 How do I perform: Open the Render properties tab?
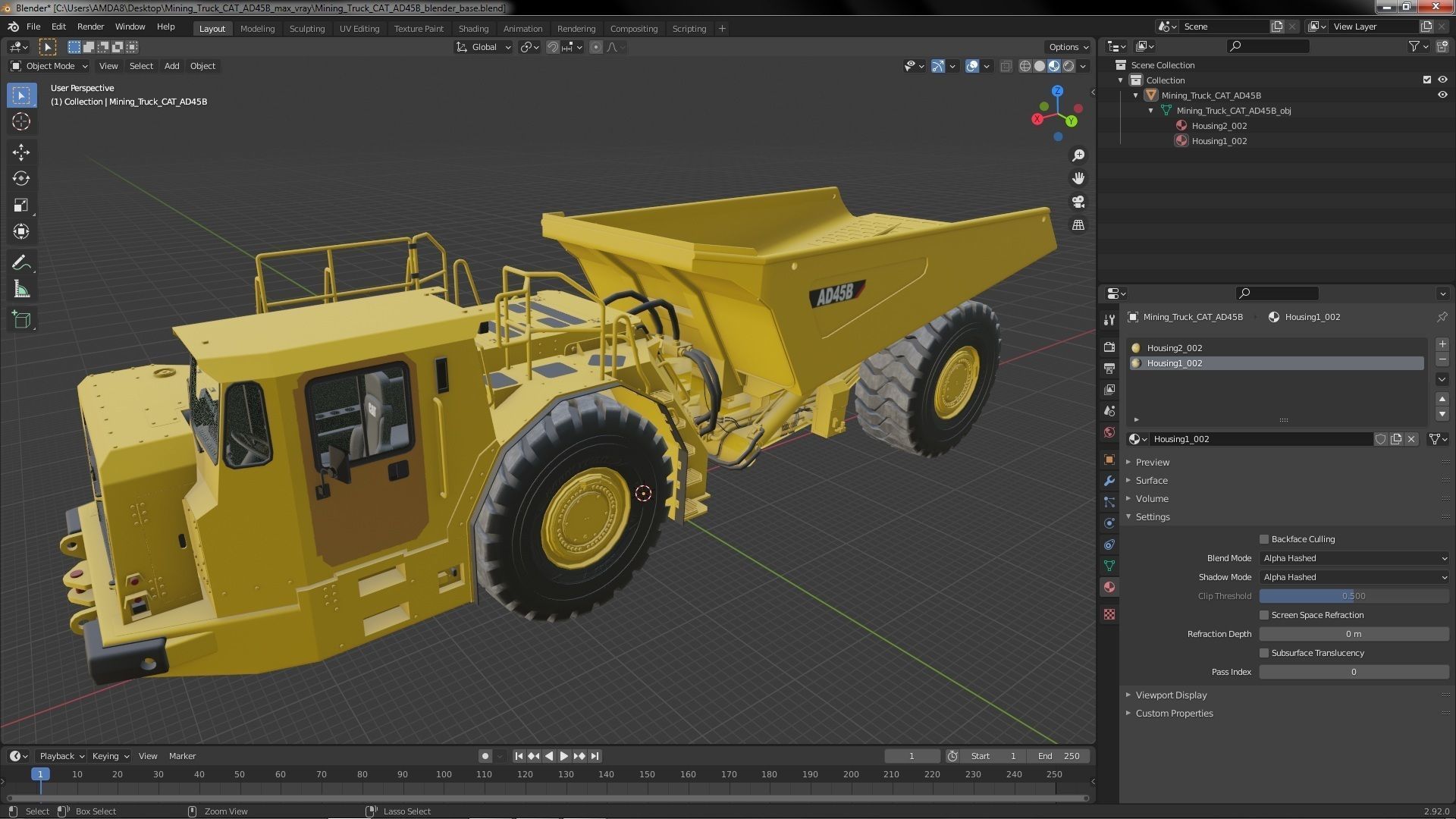point(1109,347)
